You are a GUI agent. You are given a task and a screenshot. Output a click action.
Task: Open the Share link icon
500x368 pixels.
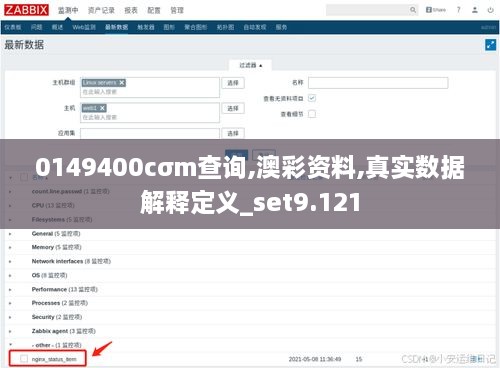436,10
